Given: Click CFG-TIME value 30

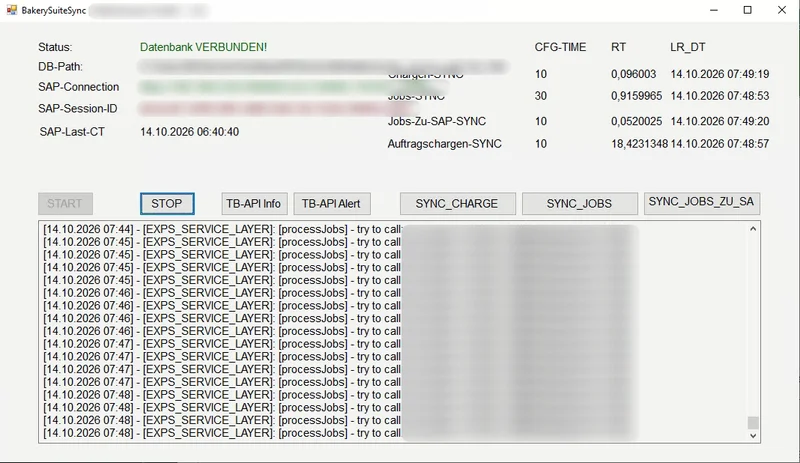Looking at the screenshot, I should pos(541,96).
